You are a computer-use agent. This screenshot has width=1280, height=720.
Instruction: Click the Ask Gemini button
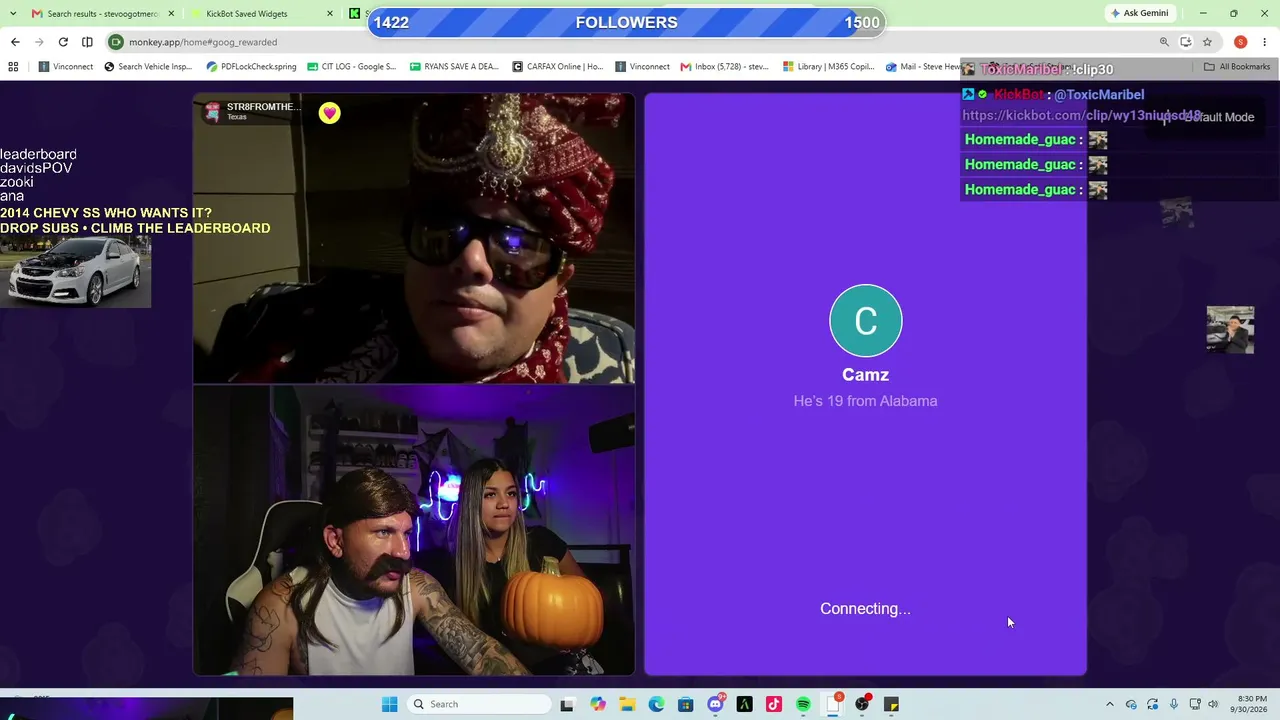click(x=1139, y=13)
